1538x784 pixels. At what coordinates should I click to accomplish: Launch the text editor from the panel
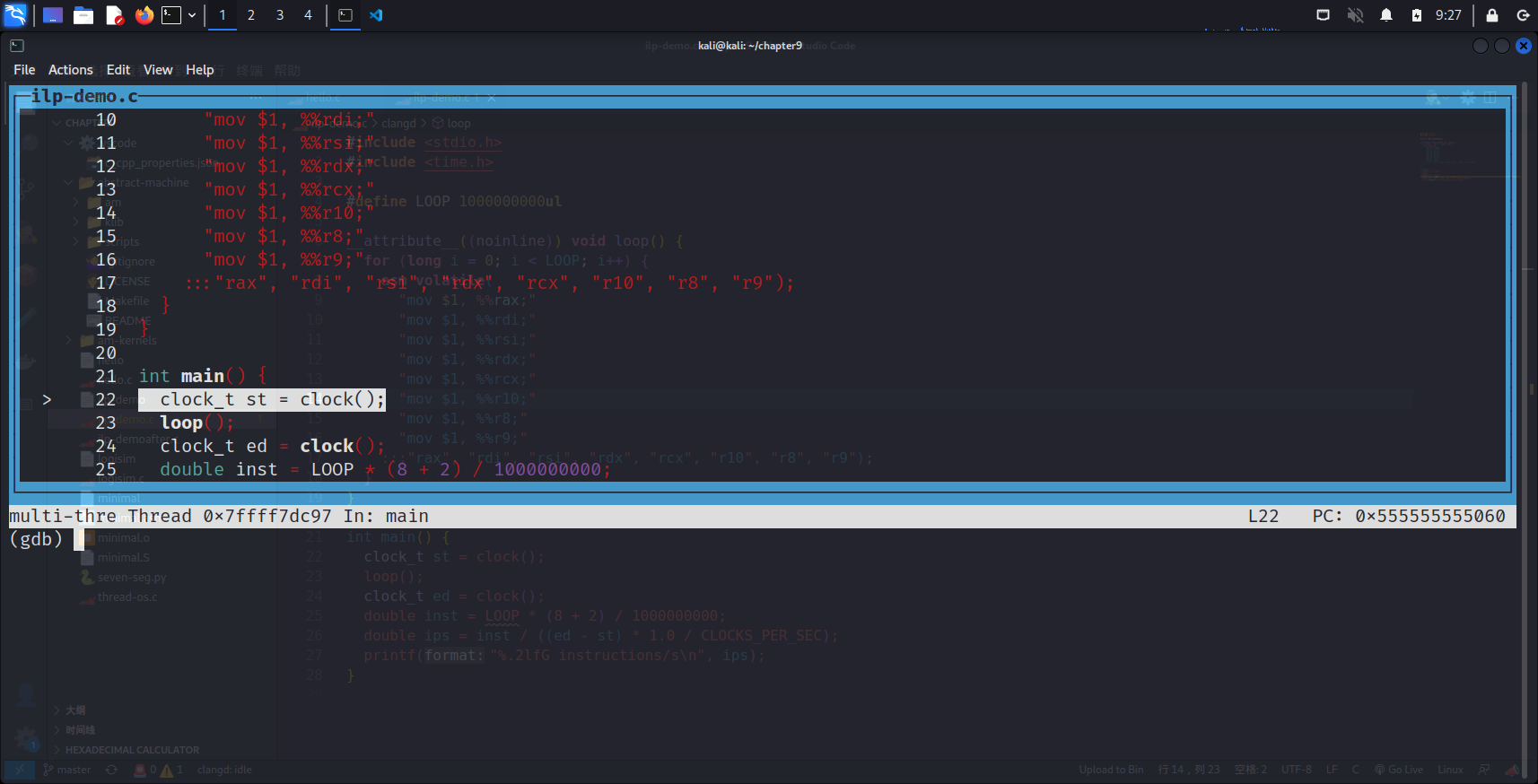click(x=114, y=15)
